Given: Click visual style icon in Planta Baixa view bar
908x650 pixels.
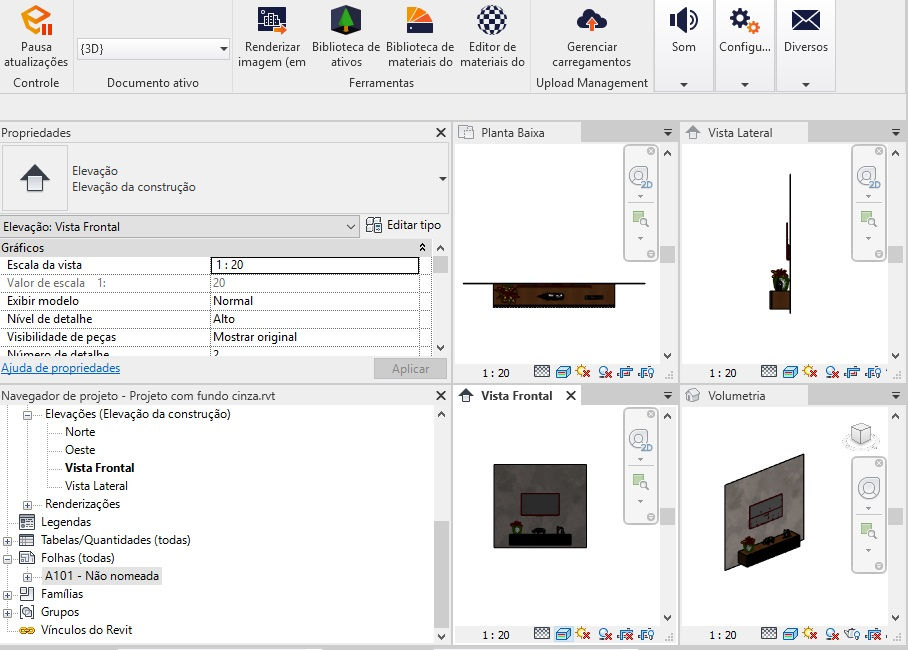Looking at the screenshot, I should click(562, 372).
